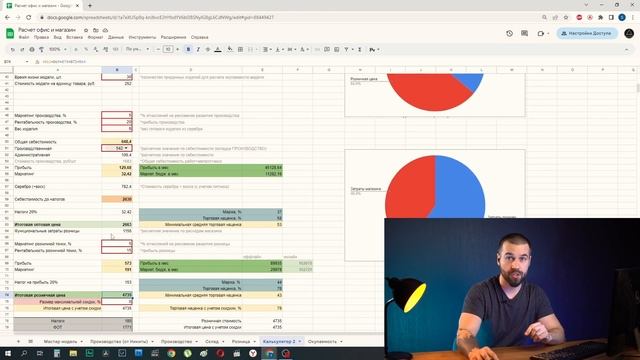Image resolution: width=640 pixels, height=360 pixels.
Task: Open Вставка menu
Action: [74, 37]
